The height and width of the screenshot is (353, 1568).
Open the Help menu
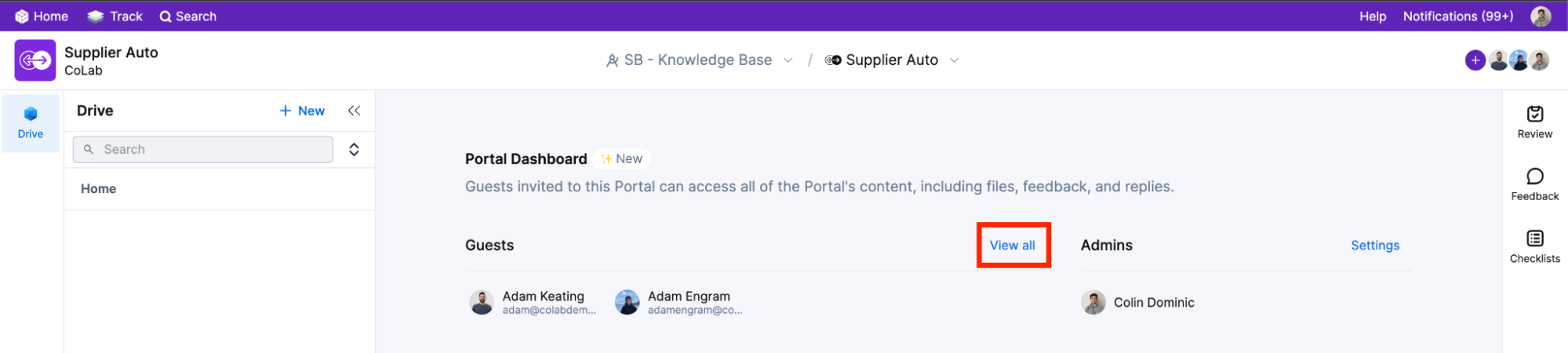pos(1372,16)
